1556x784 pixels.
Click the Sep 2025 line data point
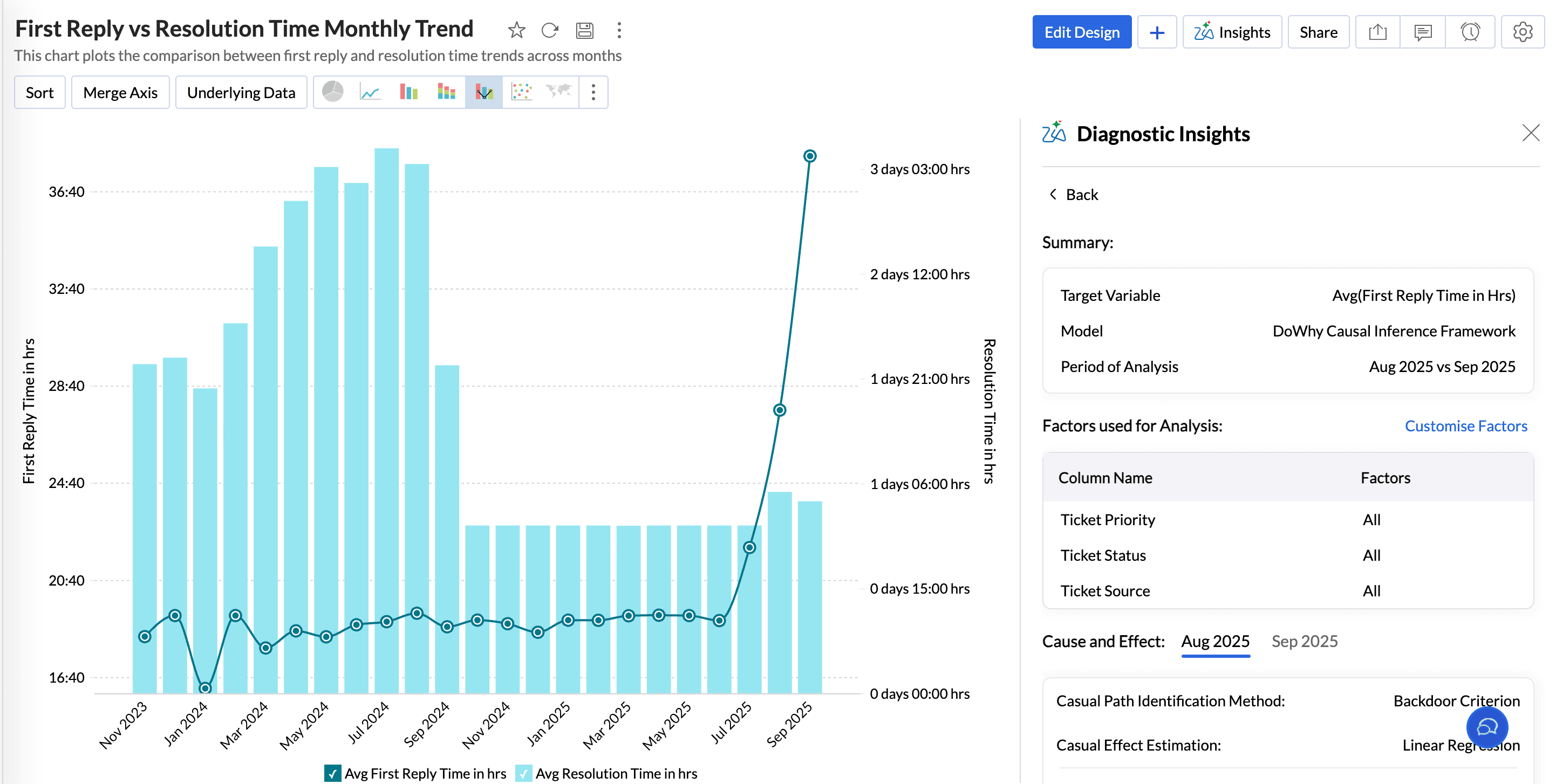809,156
